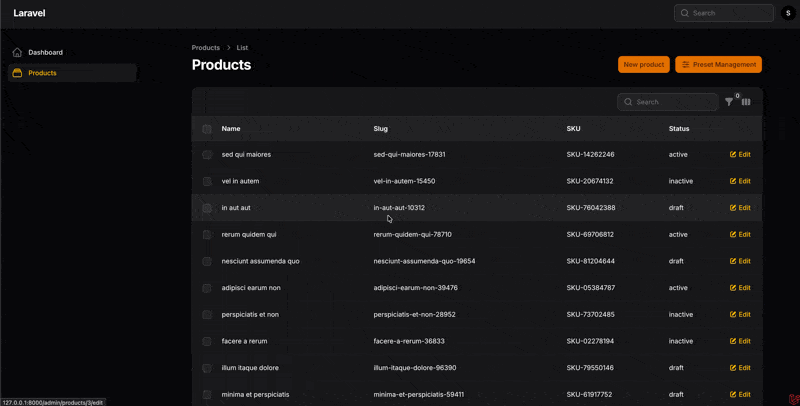The image size is (800, 406).
Task: Select the 'sed qui maiores' row checkbox
Action: tap(207, 155)
